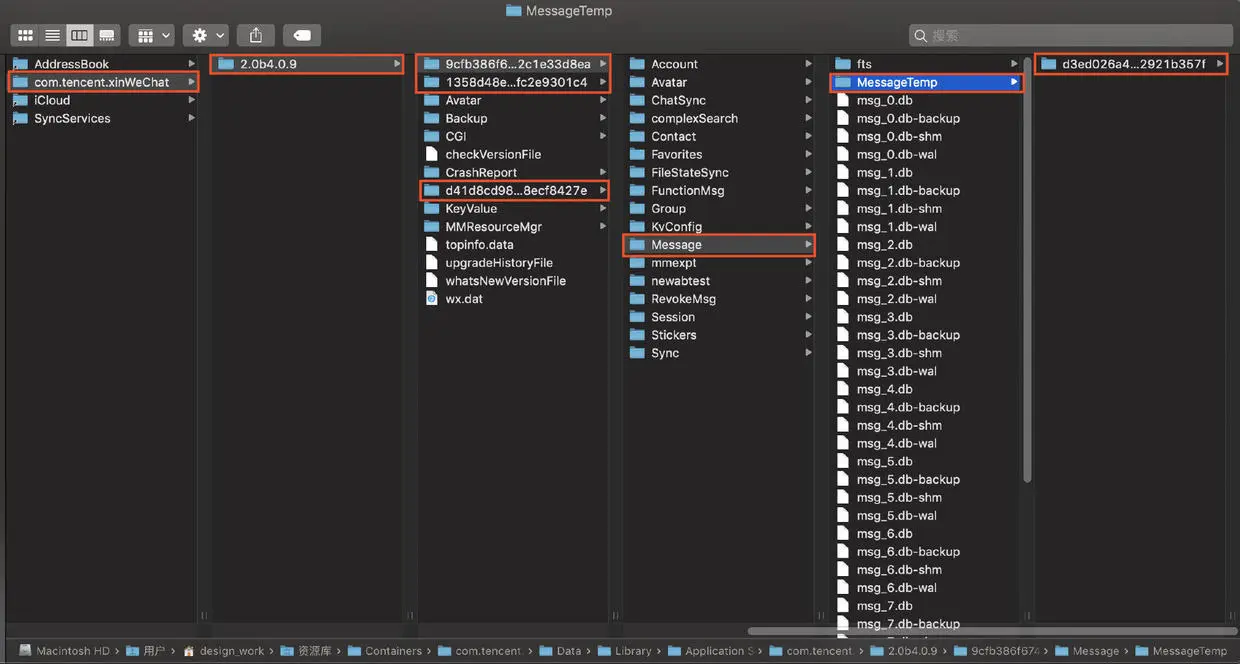Screen dimensions: 1240x664
Task: Open the RevokeMsg folder icon
Action: coord(637,298)
